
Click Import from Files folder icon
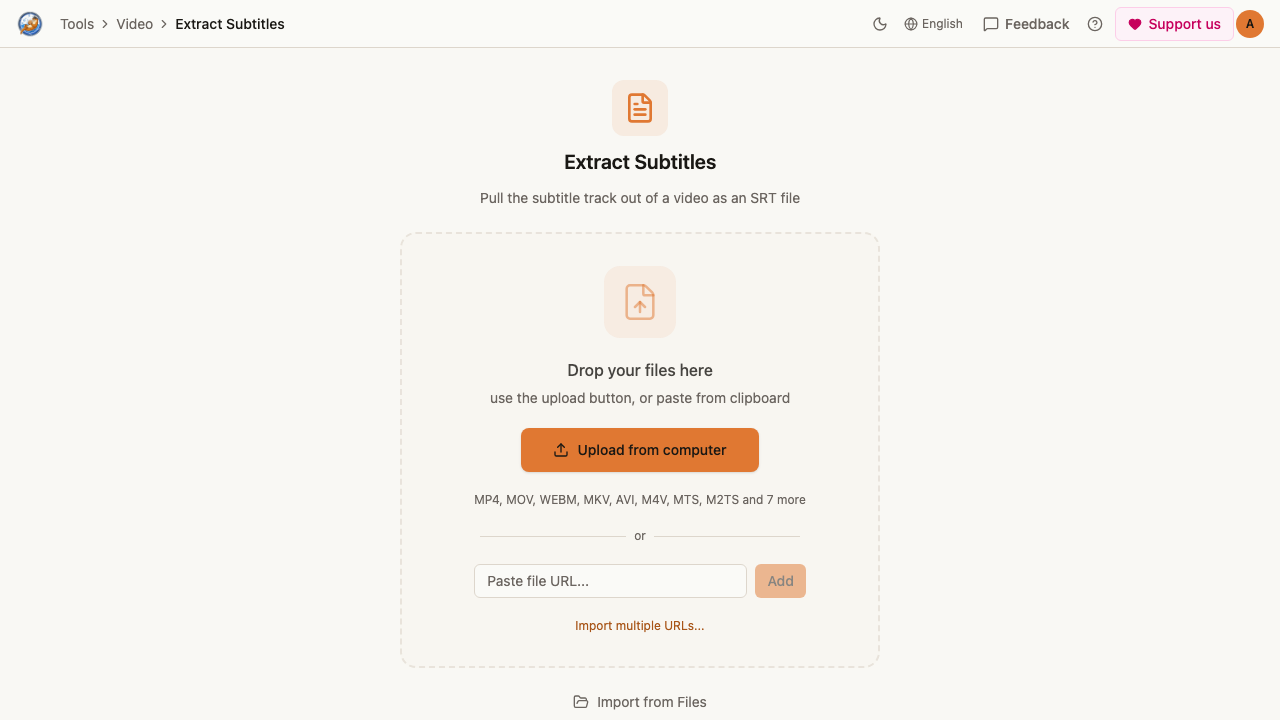tap(581, 702)
